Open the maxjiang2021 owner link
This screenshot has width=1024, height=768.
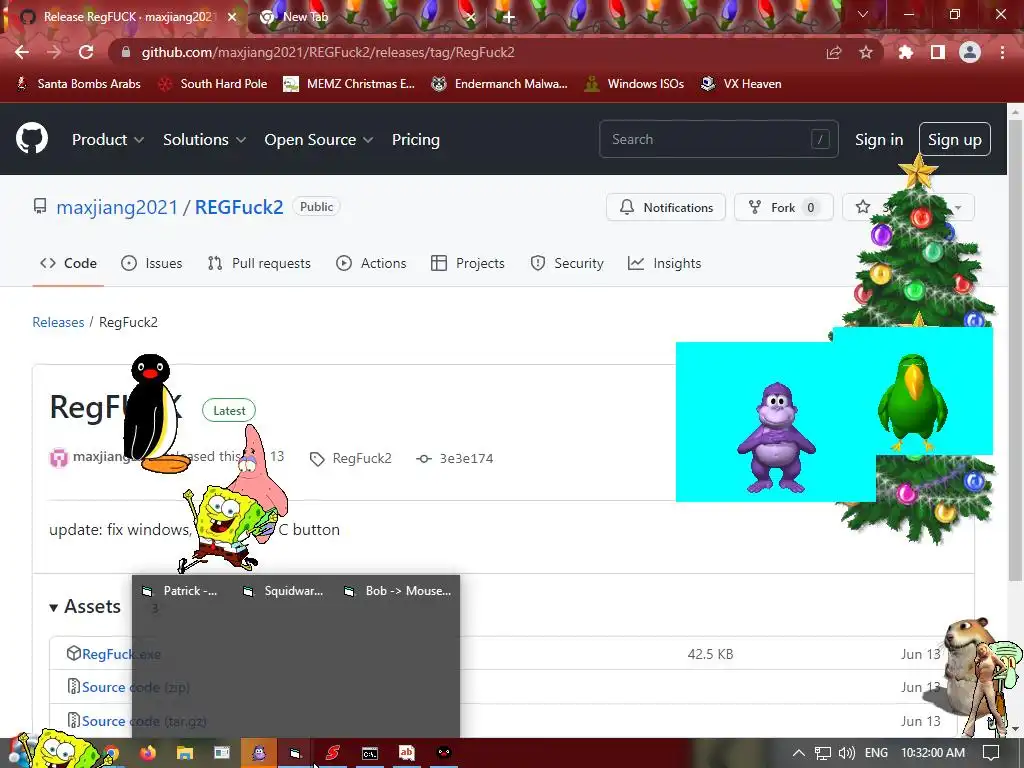coord(117,207)
